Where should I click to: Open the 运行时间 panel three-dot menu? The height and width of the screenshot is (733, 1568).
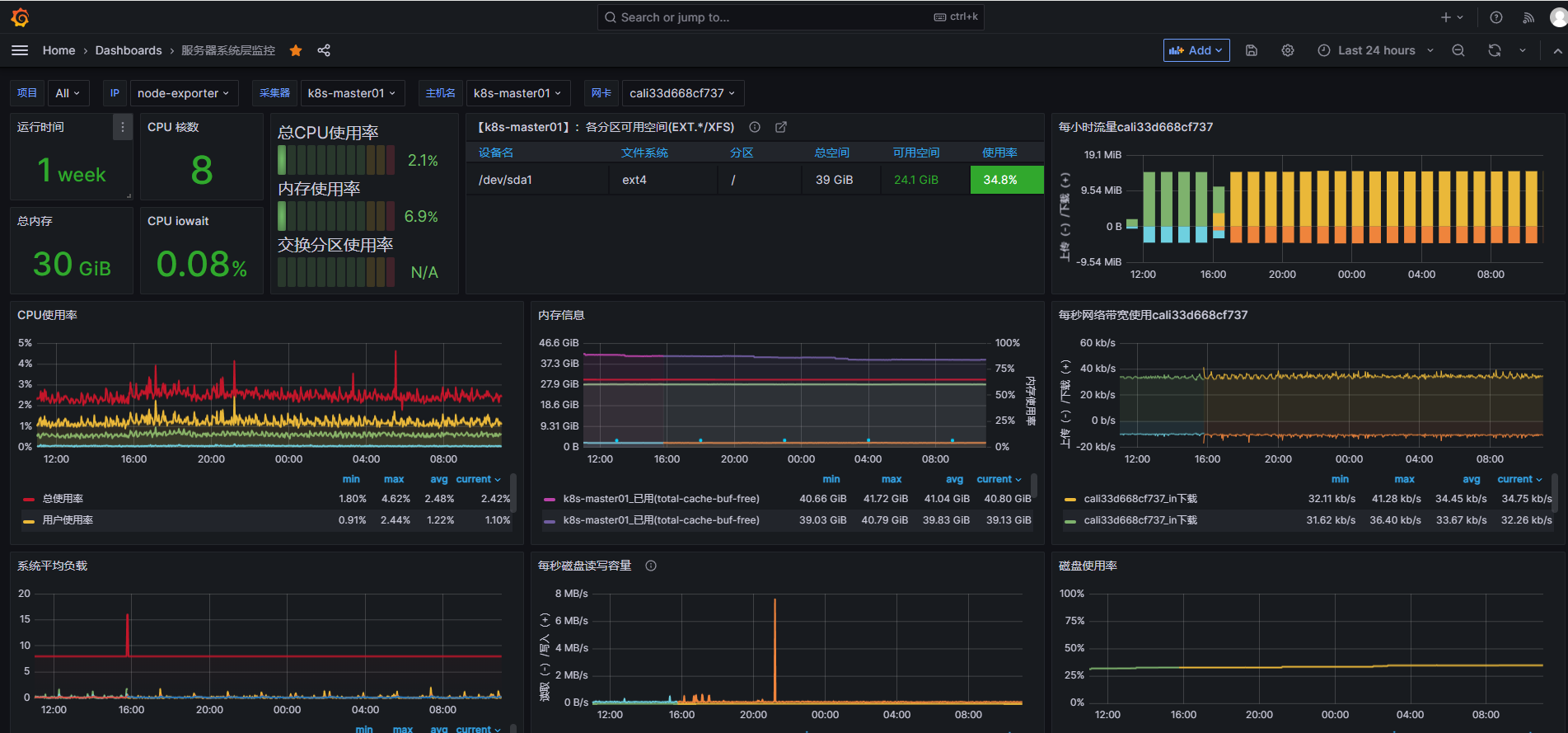pos(123,127)
